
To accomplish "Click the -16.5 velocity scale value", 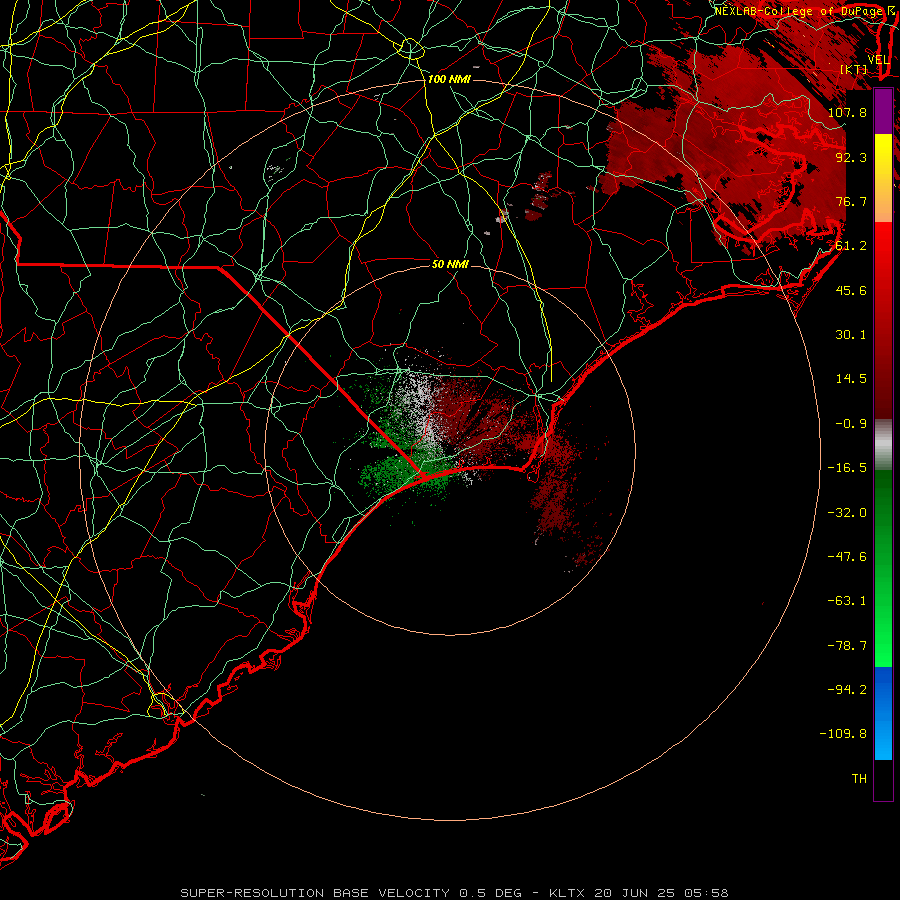I will pyautogui.click(x=847, y=468).
